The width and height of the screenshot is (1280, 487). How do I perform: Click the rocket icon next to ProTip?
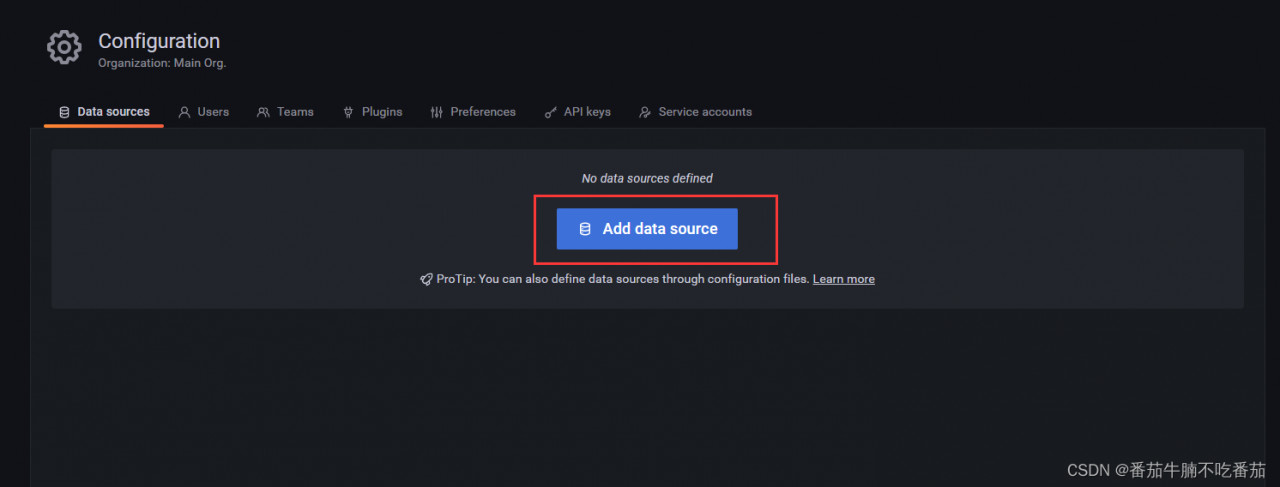point(426,279)
